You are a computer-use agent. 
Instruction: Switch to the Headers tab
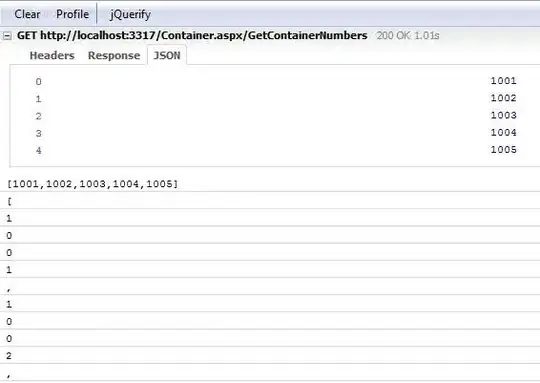point(52,55)
